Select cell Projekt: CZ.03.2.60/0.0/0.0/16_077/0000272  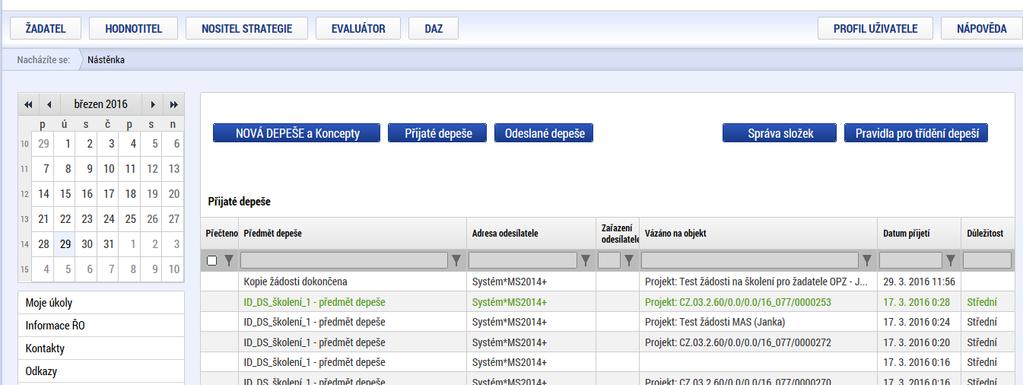click(758, 343)
